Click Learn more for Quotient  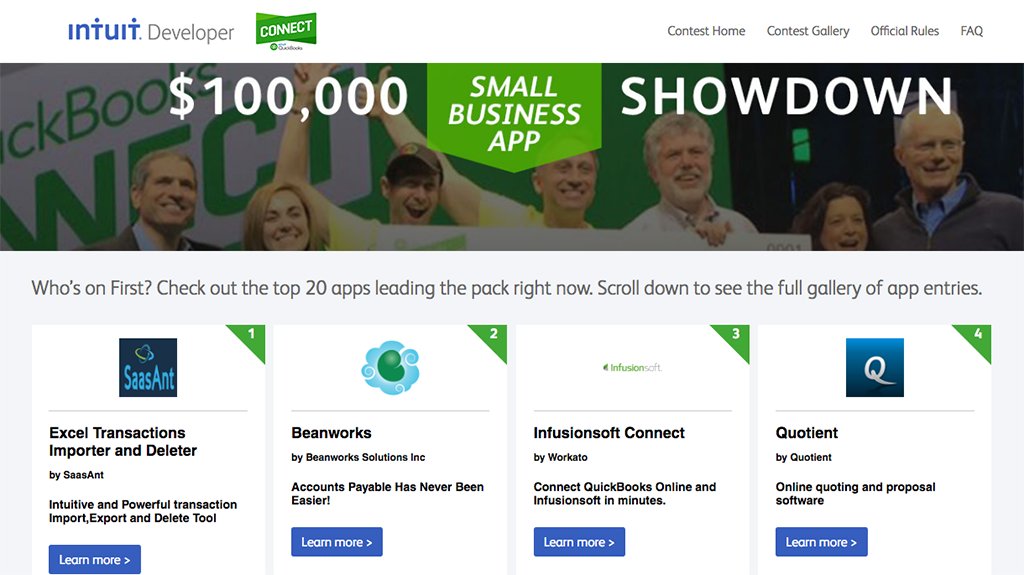[x=822, y=542]
